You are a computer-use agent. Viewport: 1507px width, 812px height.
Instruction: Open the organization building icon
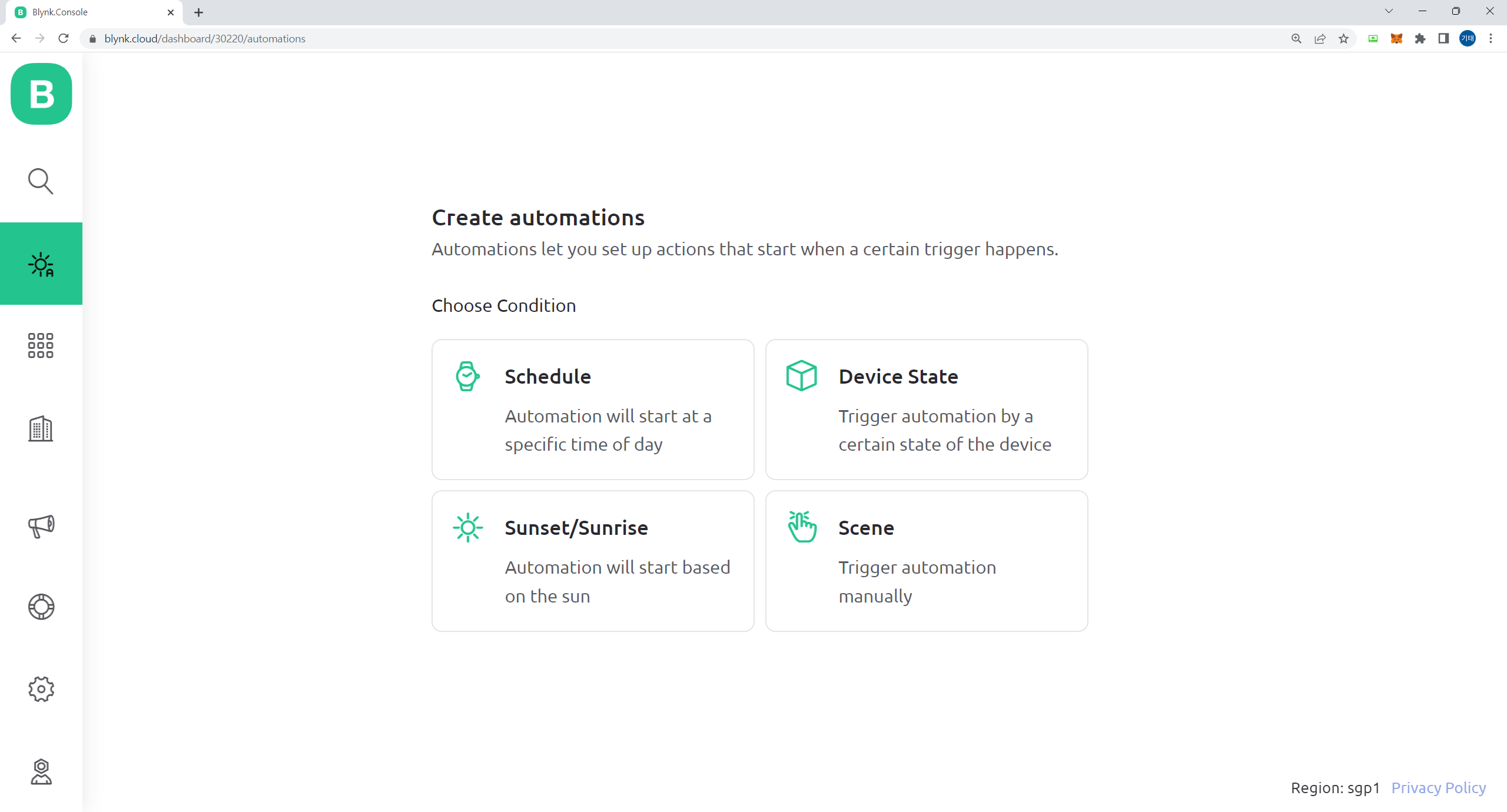(41, 429)
